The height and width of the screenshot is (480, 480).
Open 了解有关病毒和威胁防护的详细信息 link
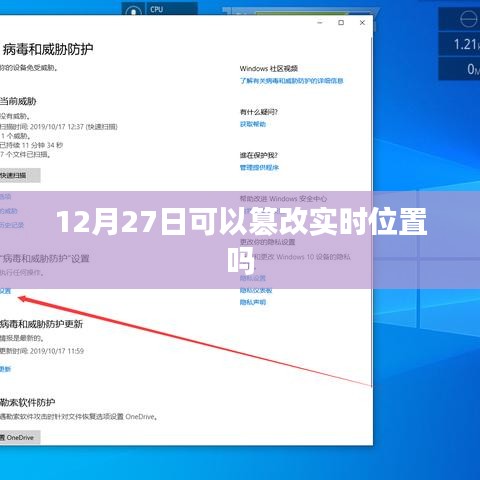(x=291, y=81)
